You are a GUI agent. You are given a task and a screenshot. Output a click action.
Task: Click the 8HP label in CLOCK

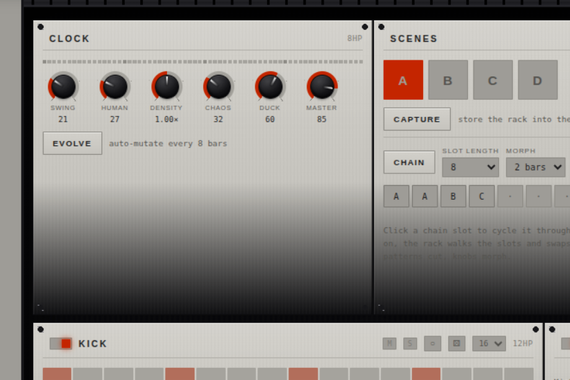pos(354,38)
